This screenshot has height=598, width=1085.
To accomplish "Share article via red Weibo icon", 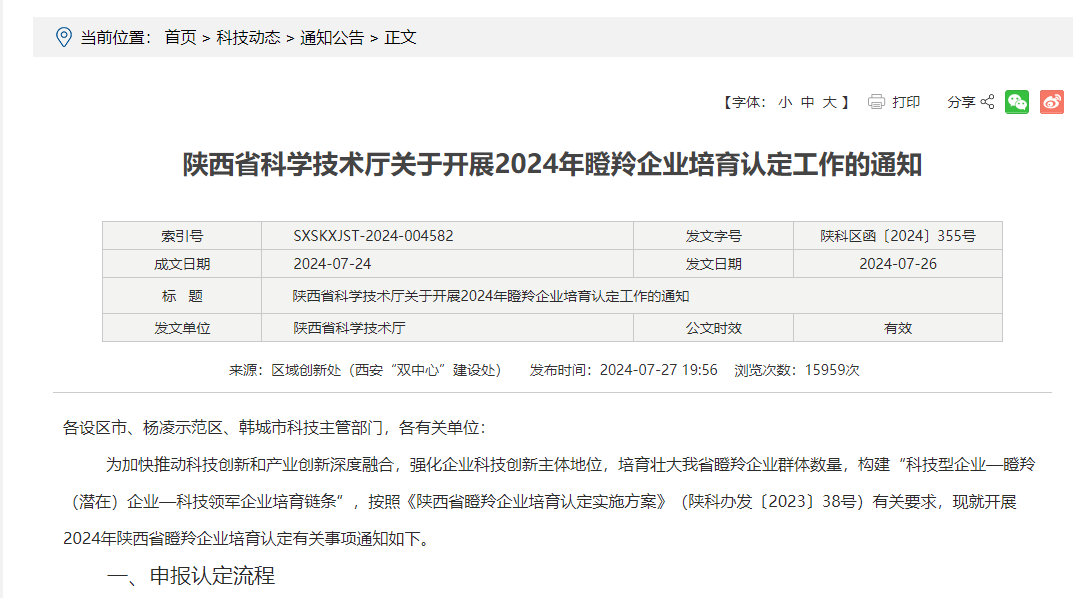I will [x=1051, y=102].
